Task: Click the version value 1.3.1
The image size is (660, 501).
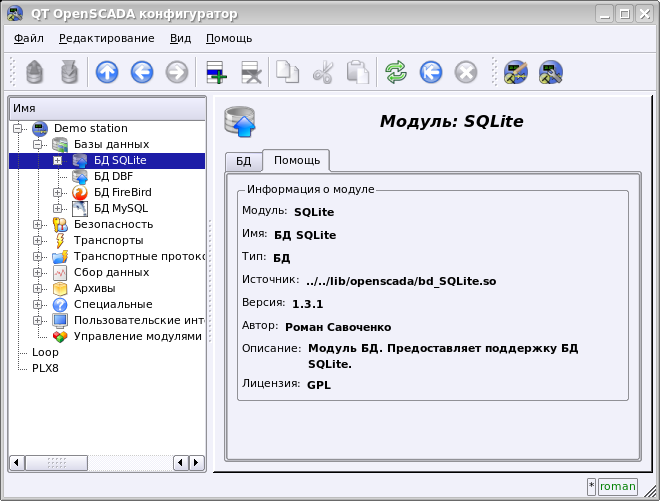Action: click(307, 304)
